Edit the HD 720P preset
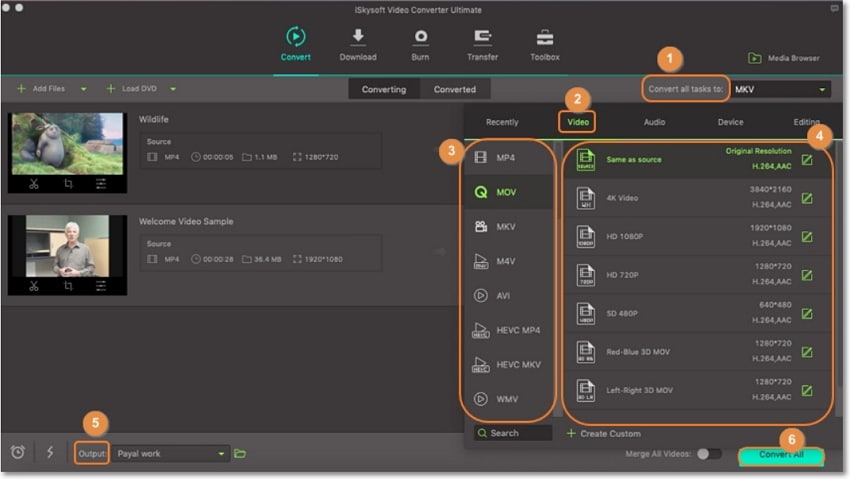Image resolution: width=850 pixels, height=479 pixels. [x=807, y=275]
